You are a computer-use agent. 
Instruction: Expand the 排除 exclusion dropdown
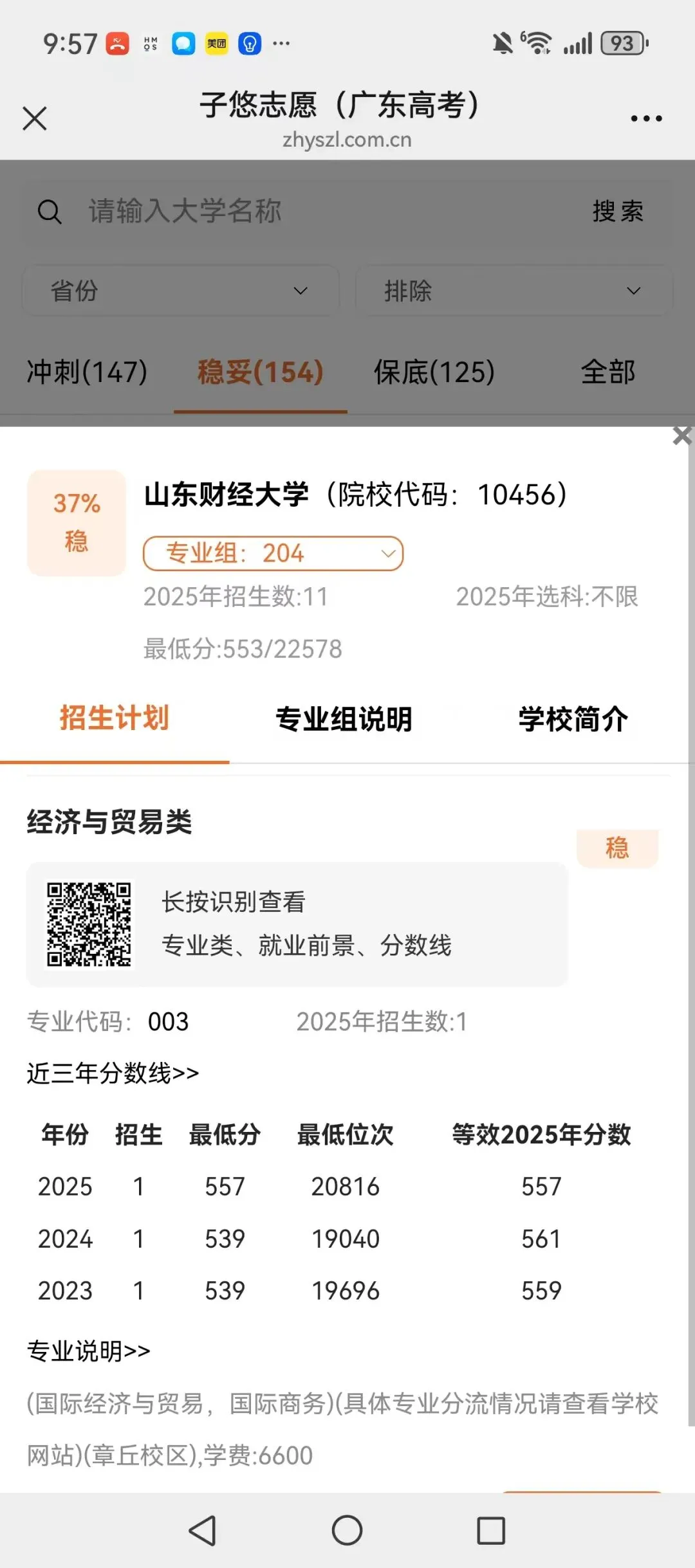tap(514, 291)
